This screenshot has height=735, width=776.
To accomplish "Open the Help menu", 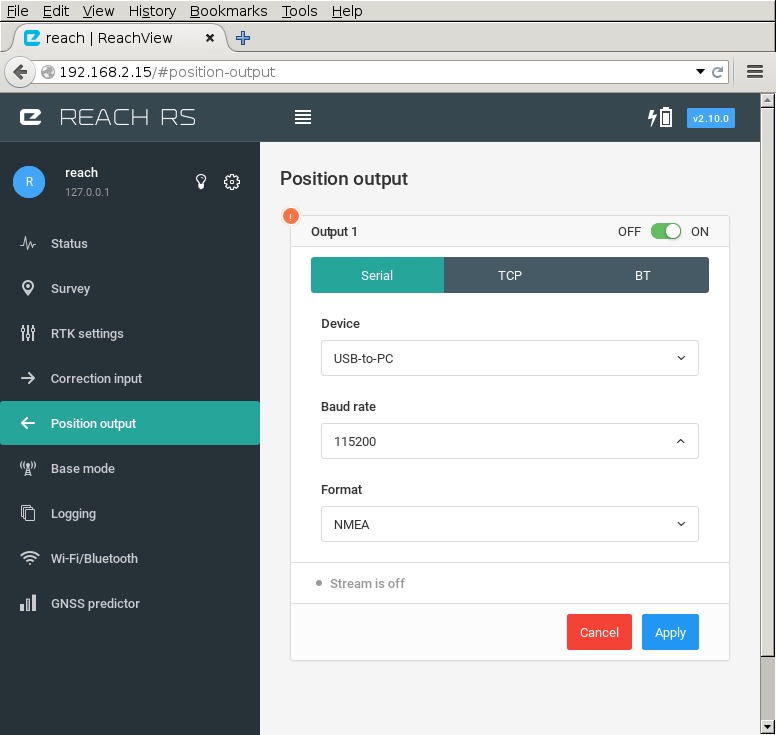I will (x=347, y=11).
